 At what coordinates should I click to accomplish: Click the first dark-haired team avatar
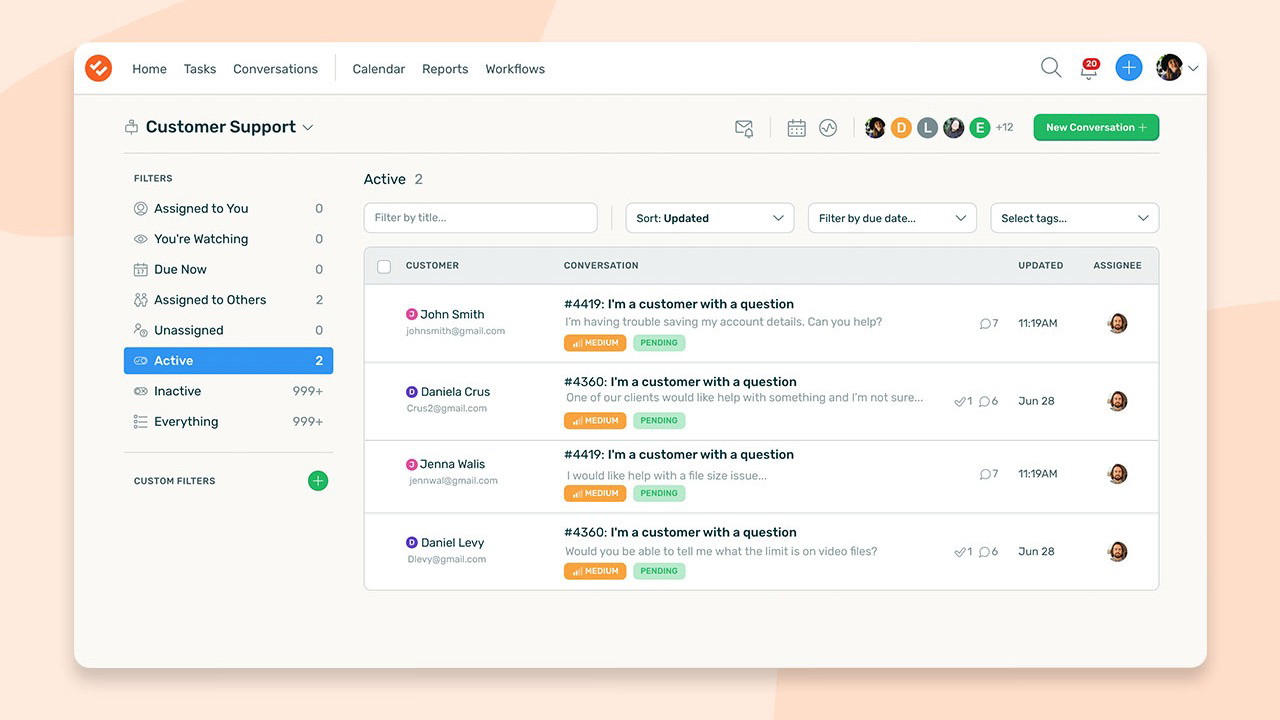(875, 128)
